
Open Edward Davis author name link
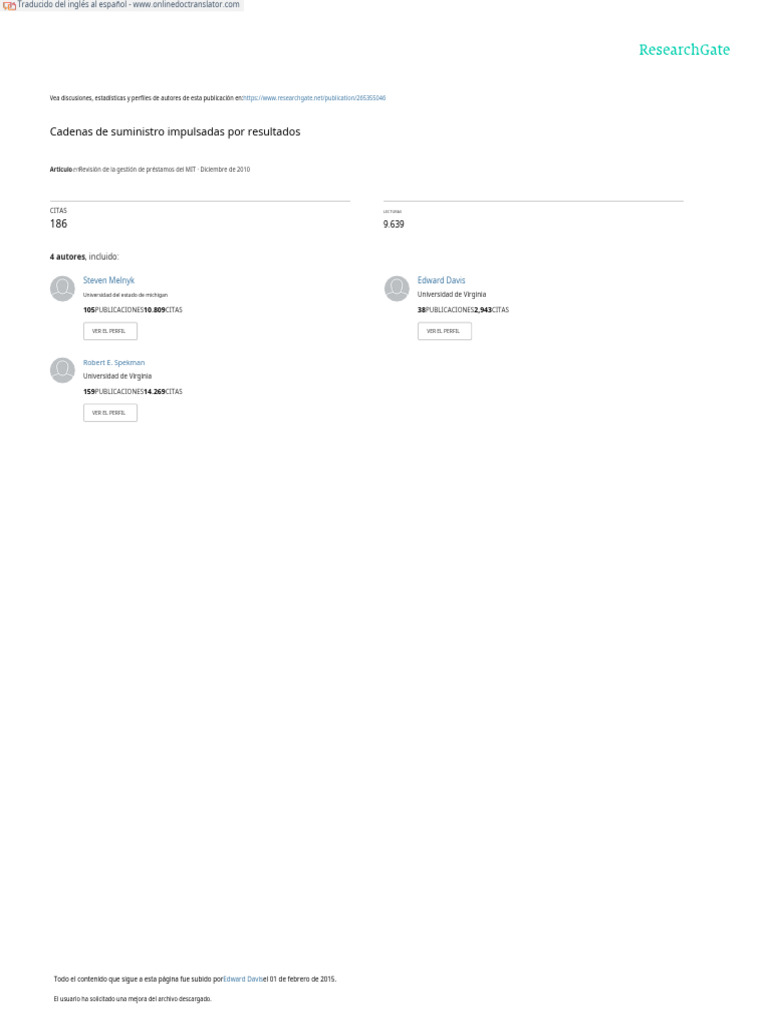[x=441, y=280]
